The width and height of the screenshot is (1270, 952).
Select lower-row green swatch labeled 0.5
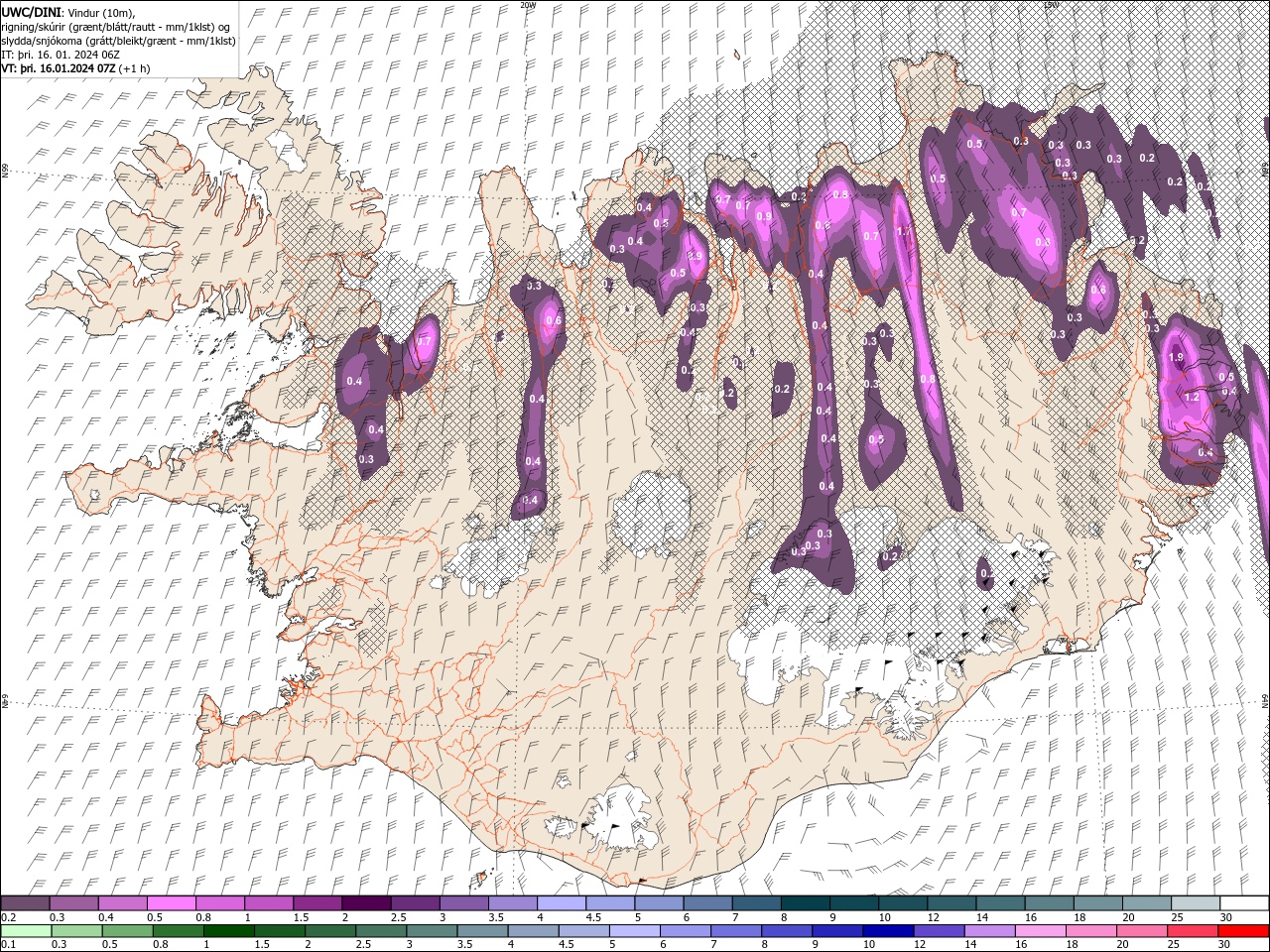point(127,931)
